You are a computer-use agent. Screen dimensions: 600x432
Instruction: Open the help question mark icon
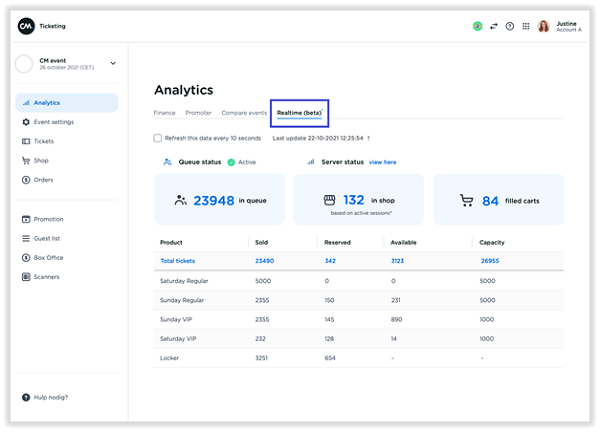click(510, 26)
